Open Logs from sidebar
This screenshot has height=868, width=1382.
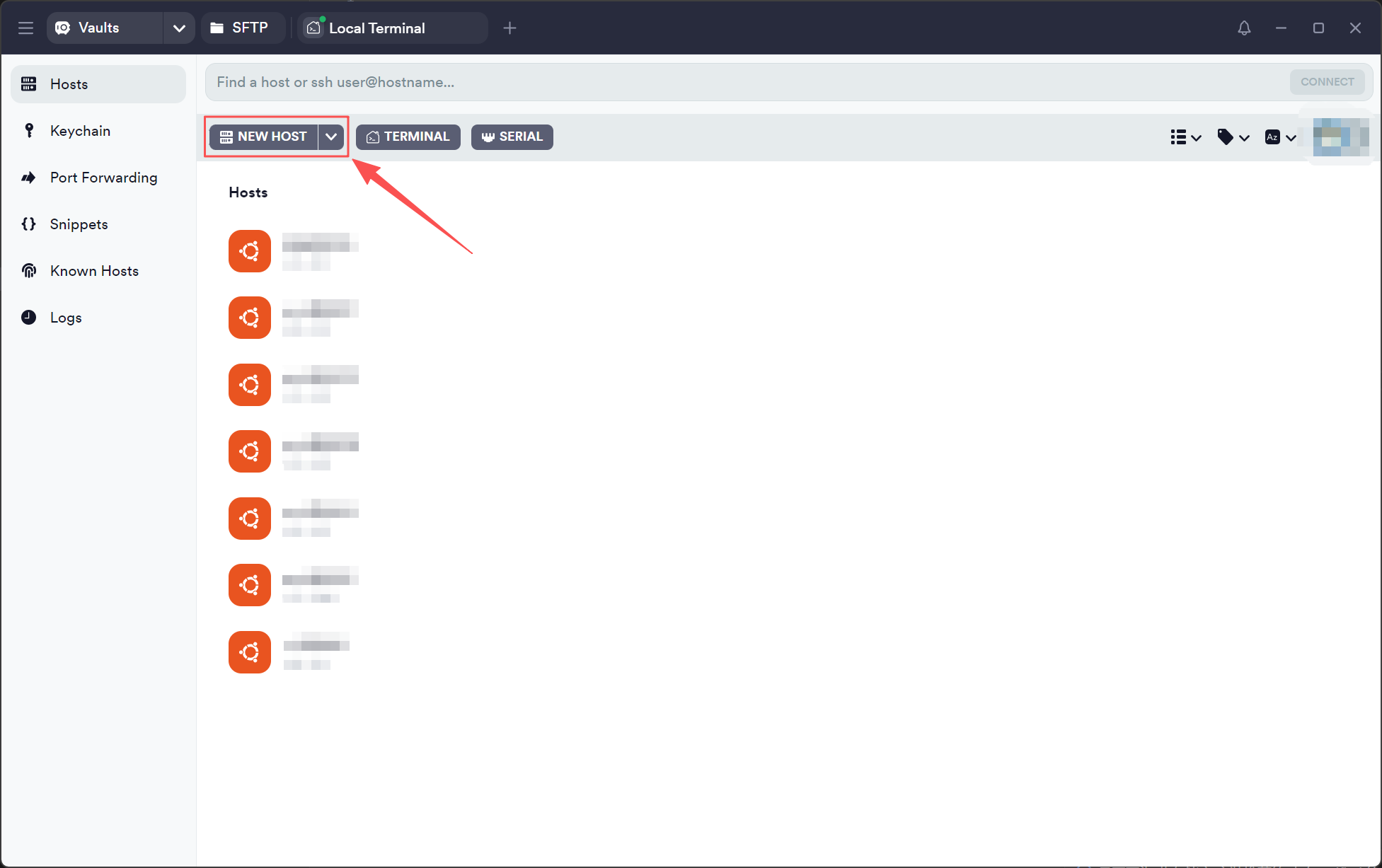pyautogui.click(x=66, y=318)
